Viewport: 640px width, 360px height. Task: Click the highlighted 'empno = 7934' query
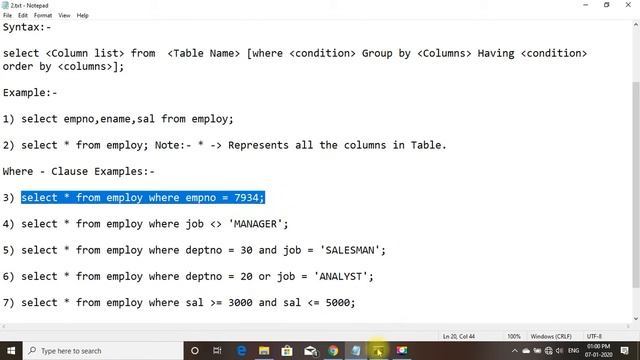143,198
